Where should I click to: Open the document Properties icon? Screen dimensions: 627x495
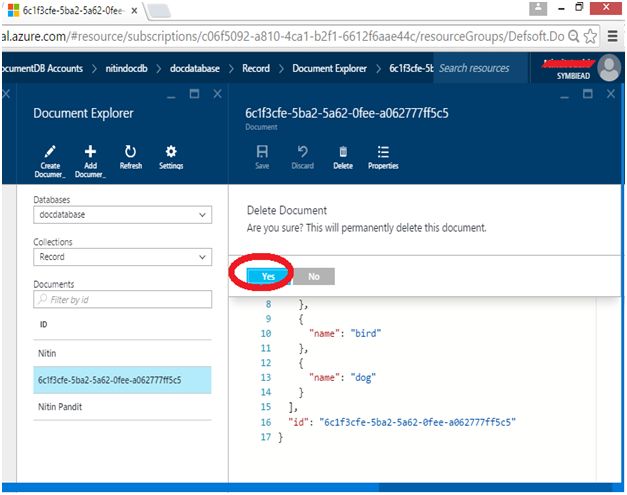click(383, 152)
